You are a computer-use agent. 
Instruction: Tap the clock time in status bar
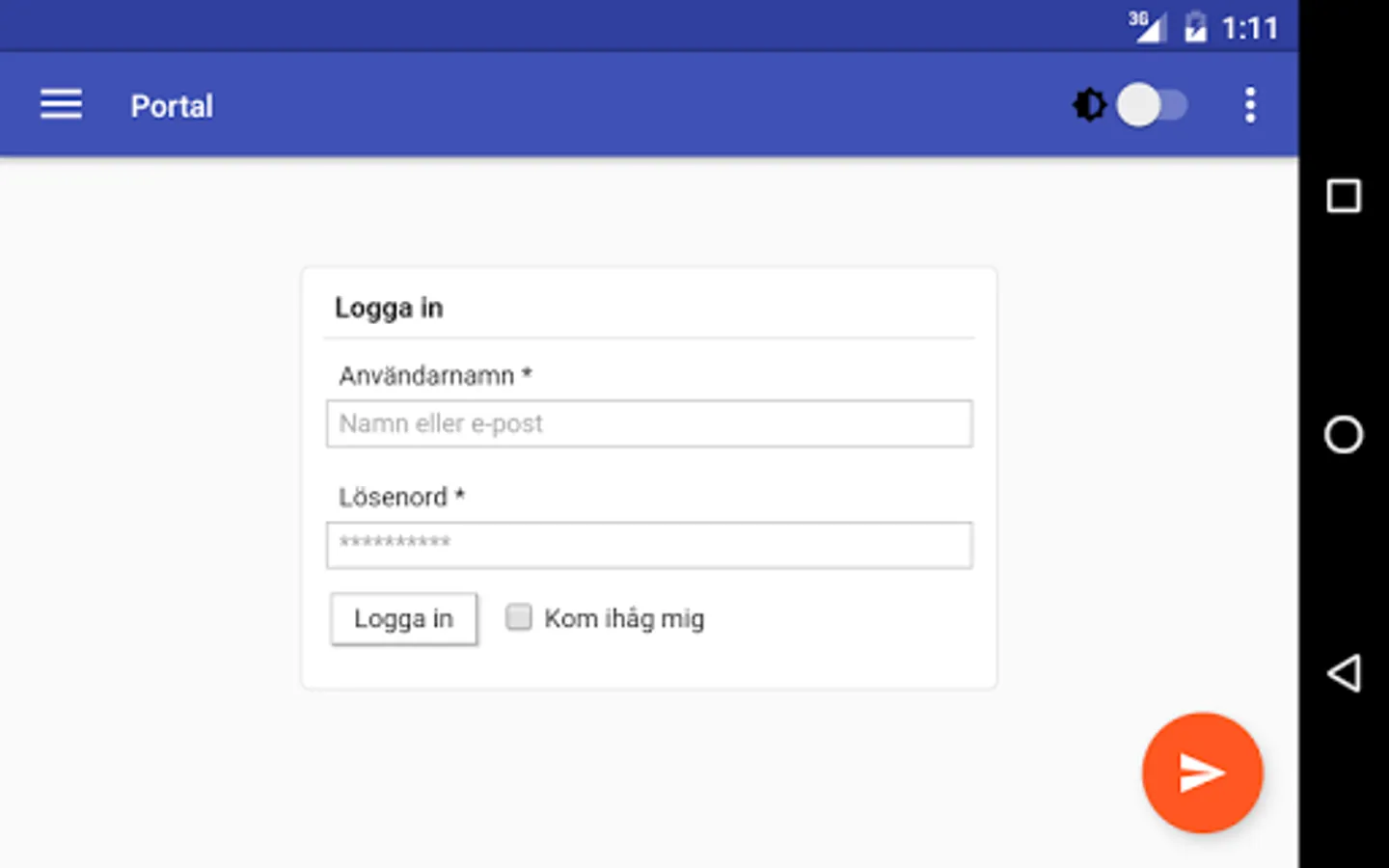pos(1249,28)
